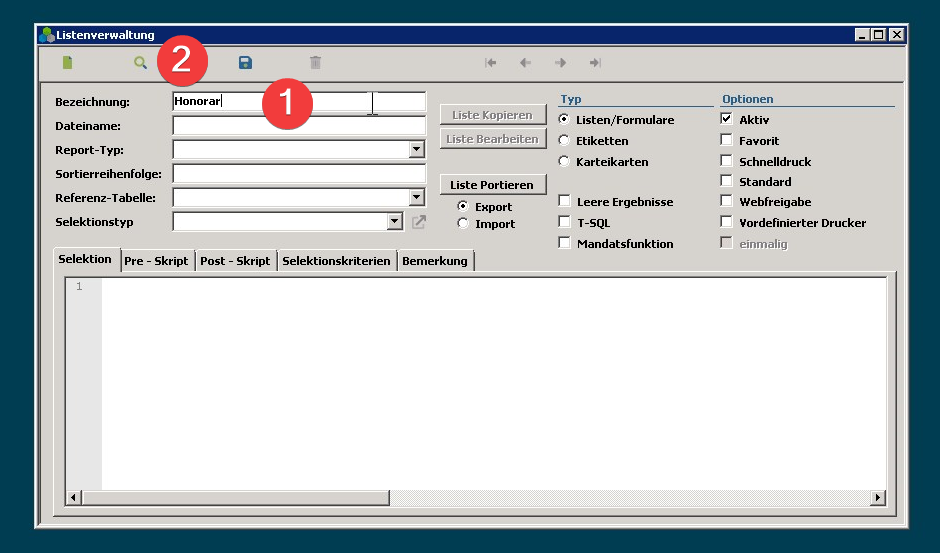940x553 pixels.
Task: Click the horizontal scrollbar left arrow
Action: point(74,497)
